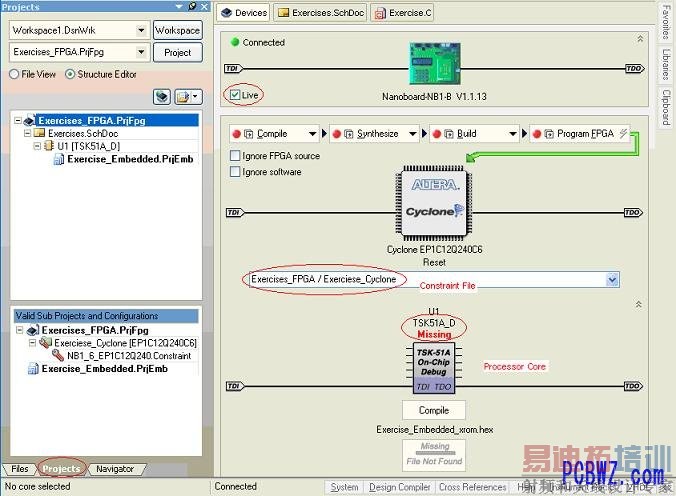
Task: Open the constraint file configuration dropdown
Action: point(612,279)
